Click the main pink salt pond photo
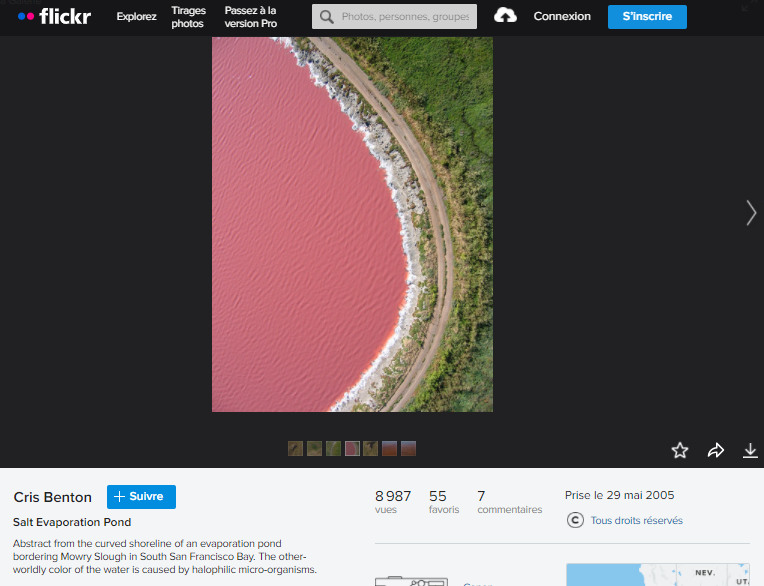 coord(352,225)
